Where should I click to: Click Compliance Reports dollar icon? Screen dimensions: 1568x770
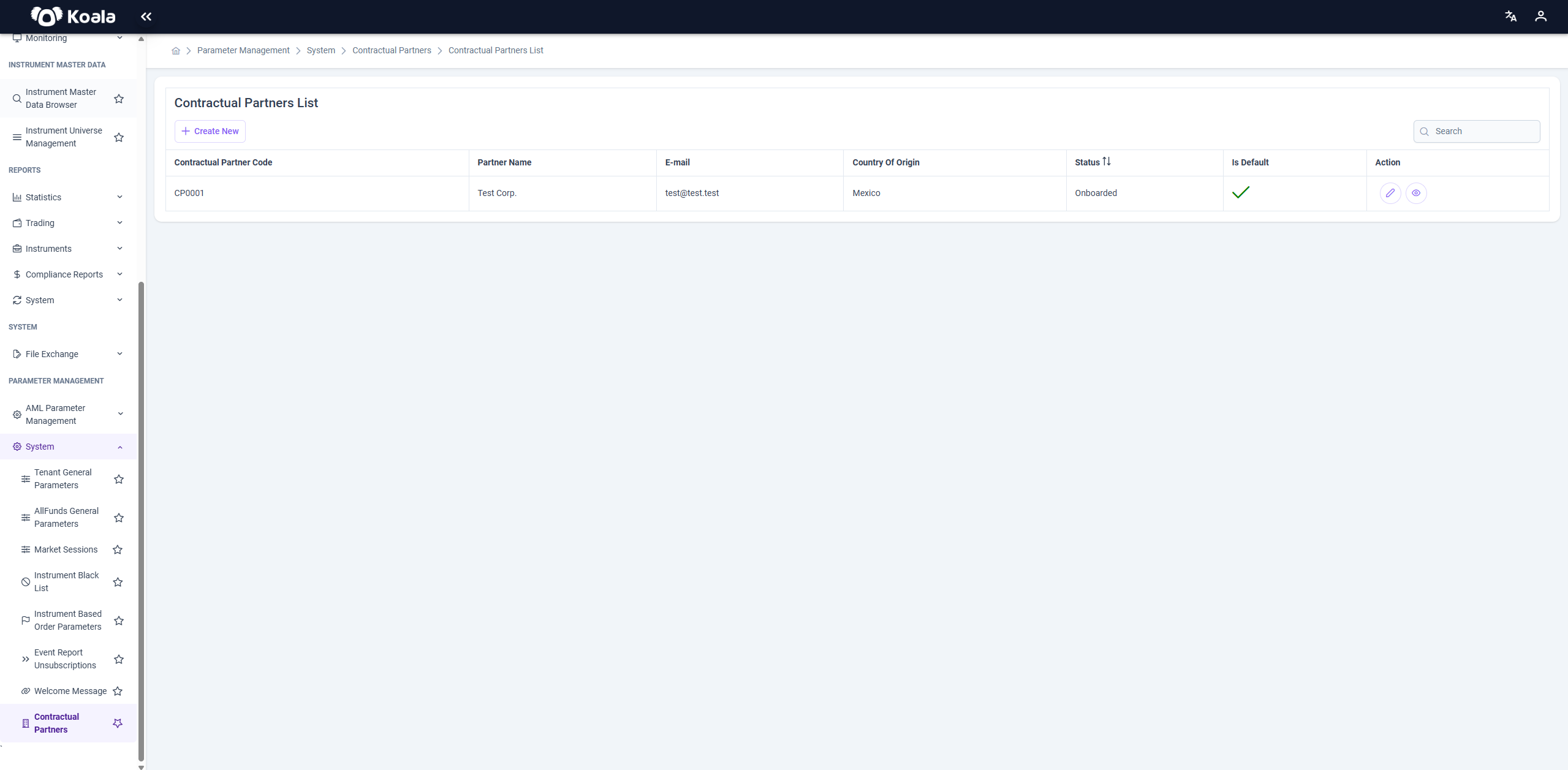click(x=17, y=274)
